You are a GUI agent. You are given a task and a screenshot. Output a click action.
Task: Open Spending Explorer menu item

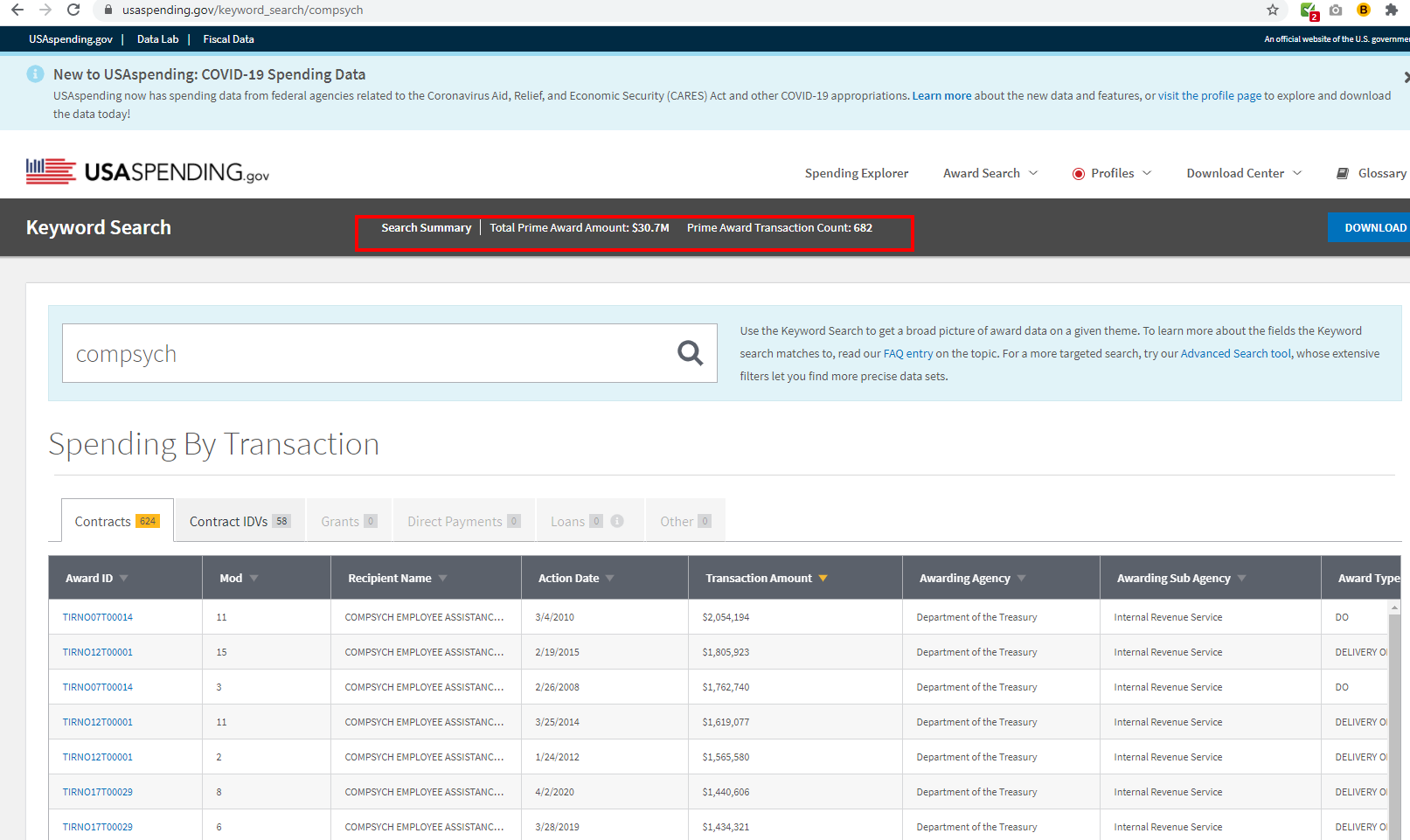(857, 173)
